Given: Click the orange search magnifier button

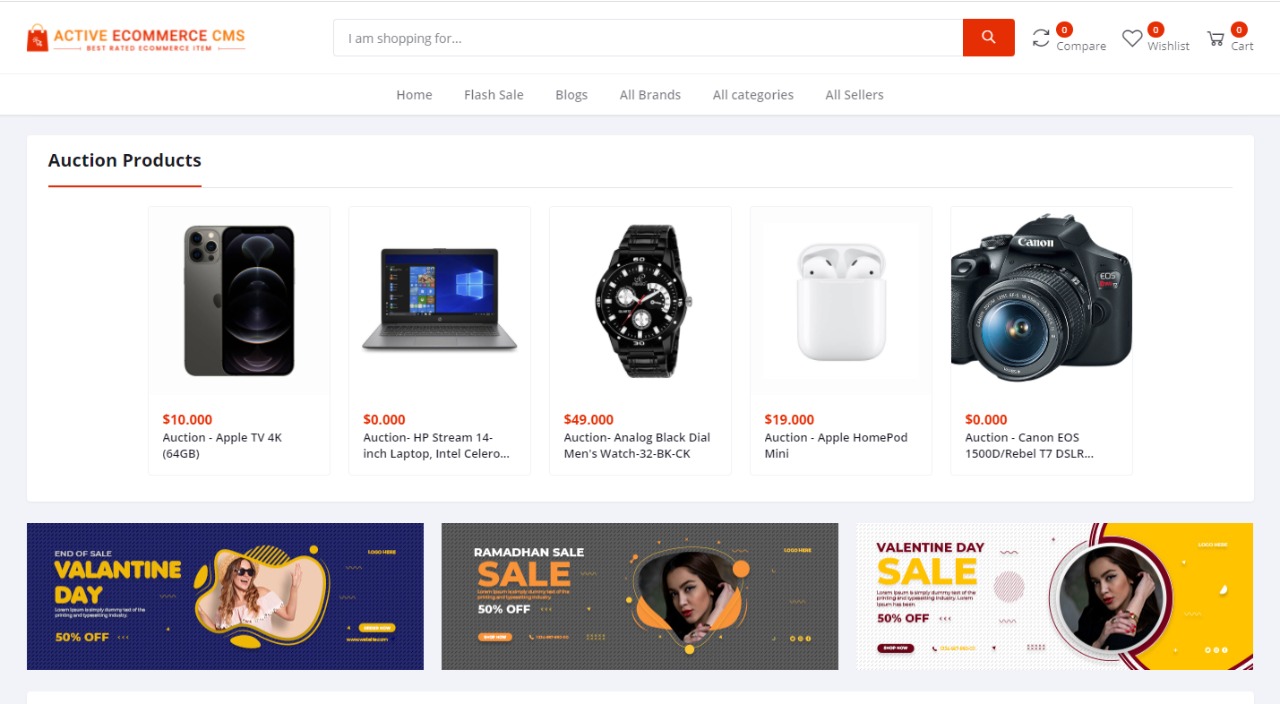Looking at the screenshot, I should [988, 37].
